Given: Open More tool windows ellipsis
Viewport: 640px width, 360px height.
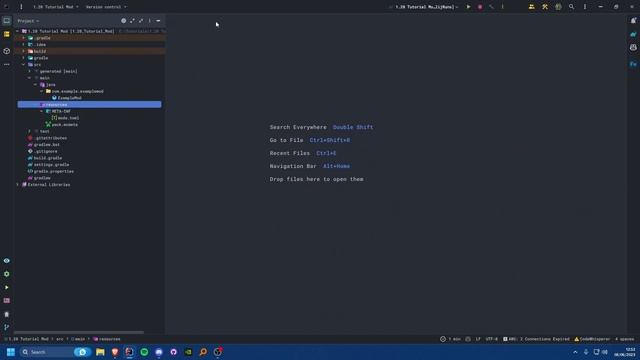Looking at the screenshot, I should point(7,64).
